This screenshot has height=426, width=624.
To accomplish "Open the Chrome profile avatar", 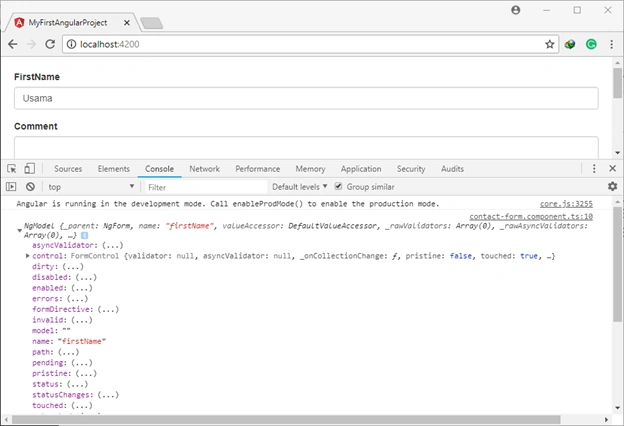I will [x=515, y=10].
